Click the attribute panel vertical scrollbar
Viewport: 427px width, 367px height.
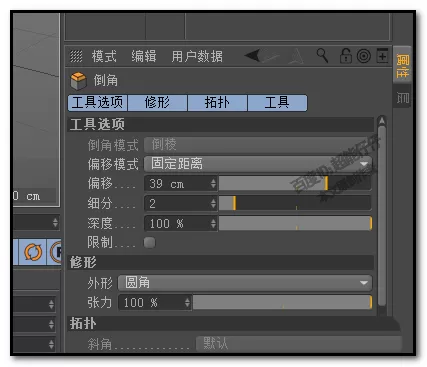[382, 215]
